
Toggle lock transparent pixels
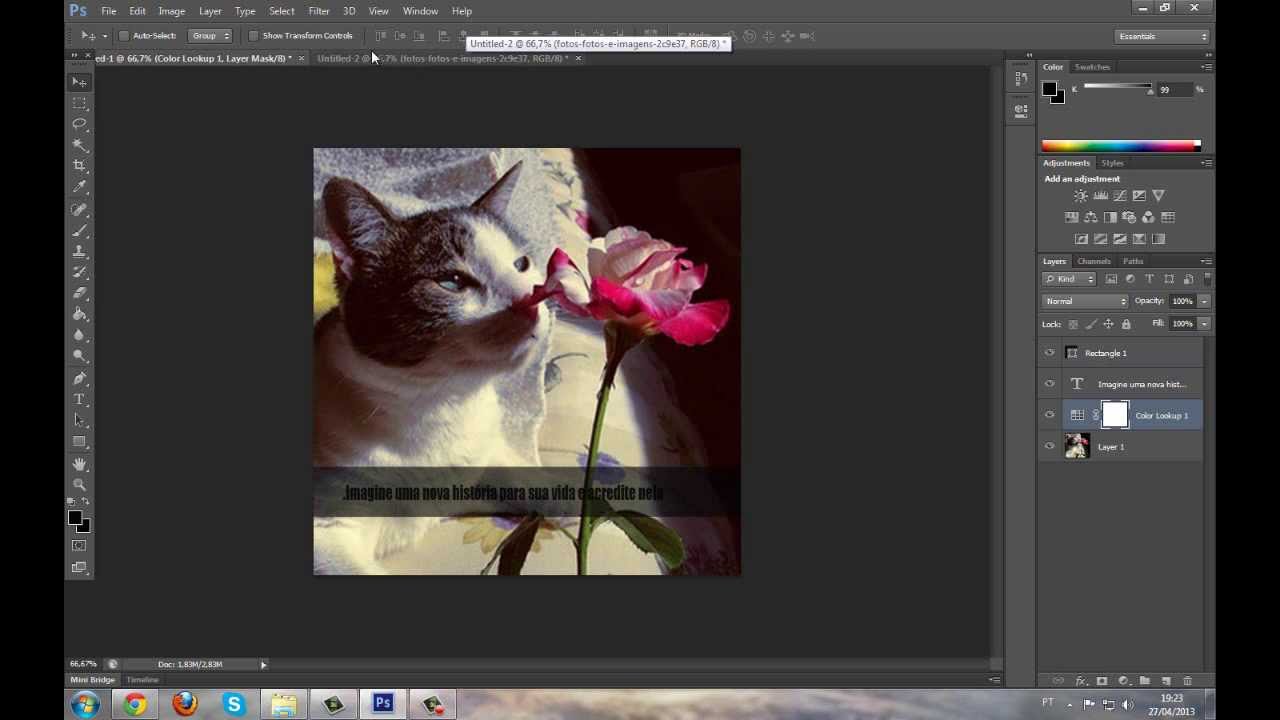[x=1073, y=324]
